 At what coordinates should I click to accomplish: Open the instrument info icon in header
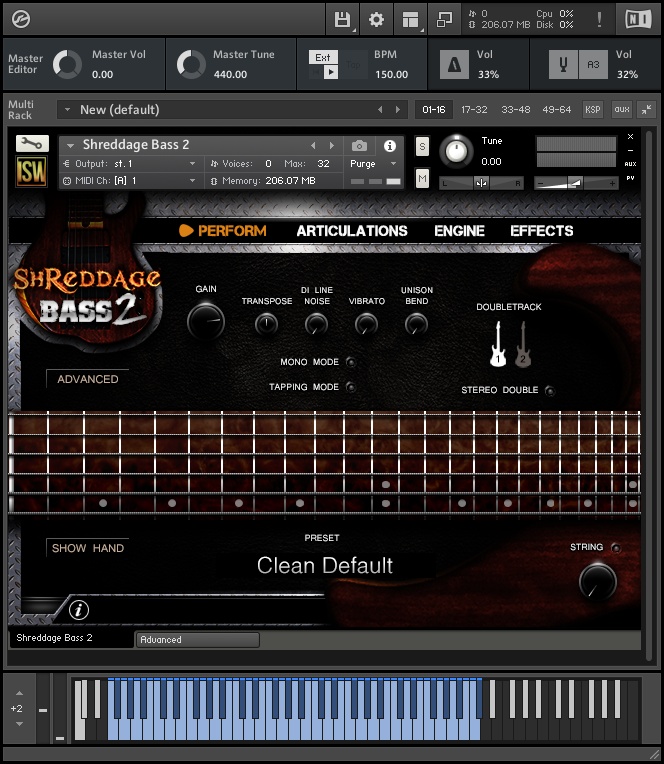(x=390, y=146)
